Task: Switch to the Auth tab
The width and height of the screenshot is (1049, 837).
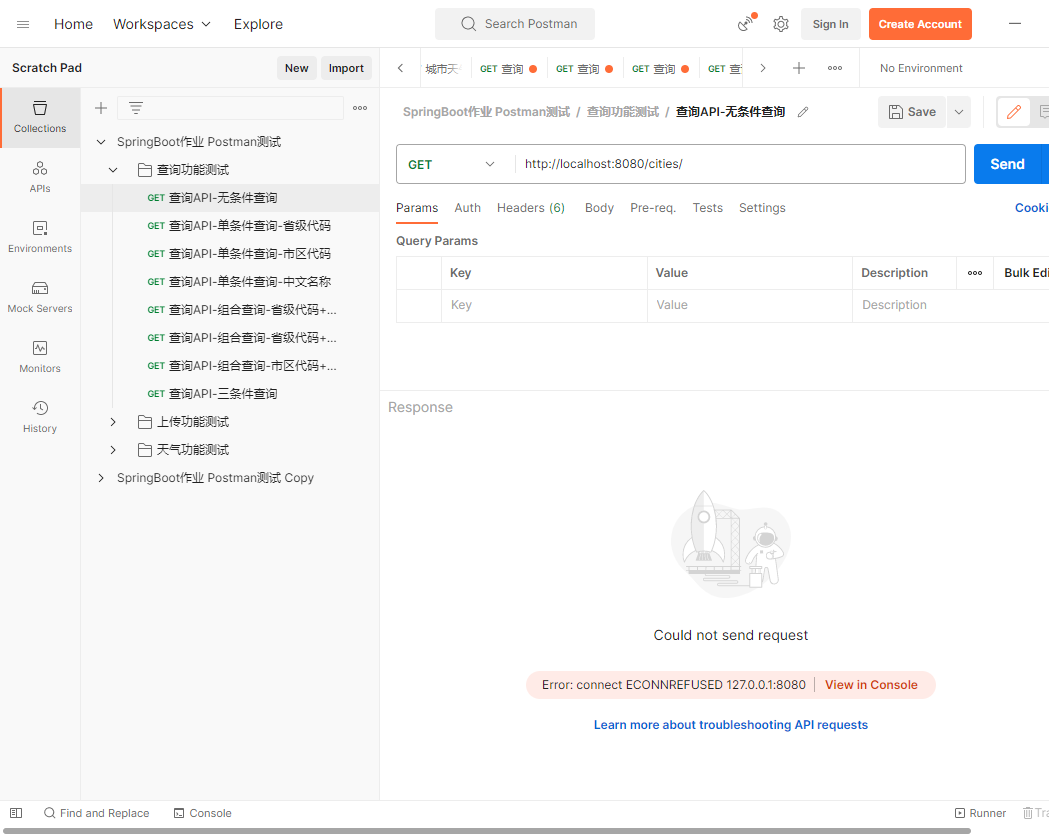Action: click(468, 208)
